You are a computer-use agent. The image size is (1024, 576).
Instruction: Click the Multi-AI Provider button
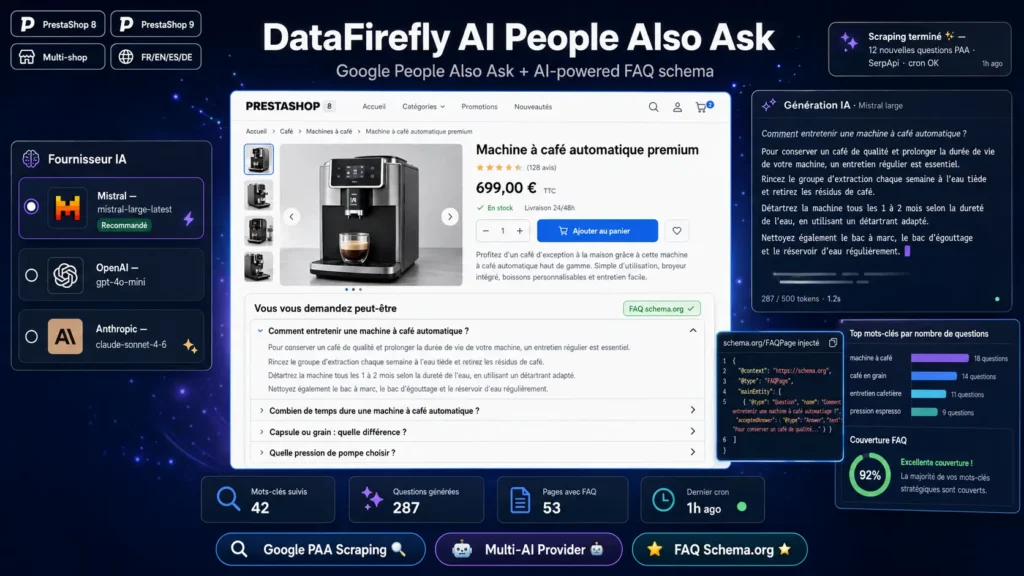click(x=528, y=549)
